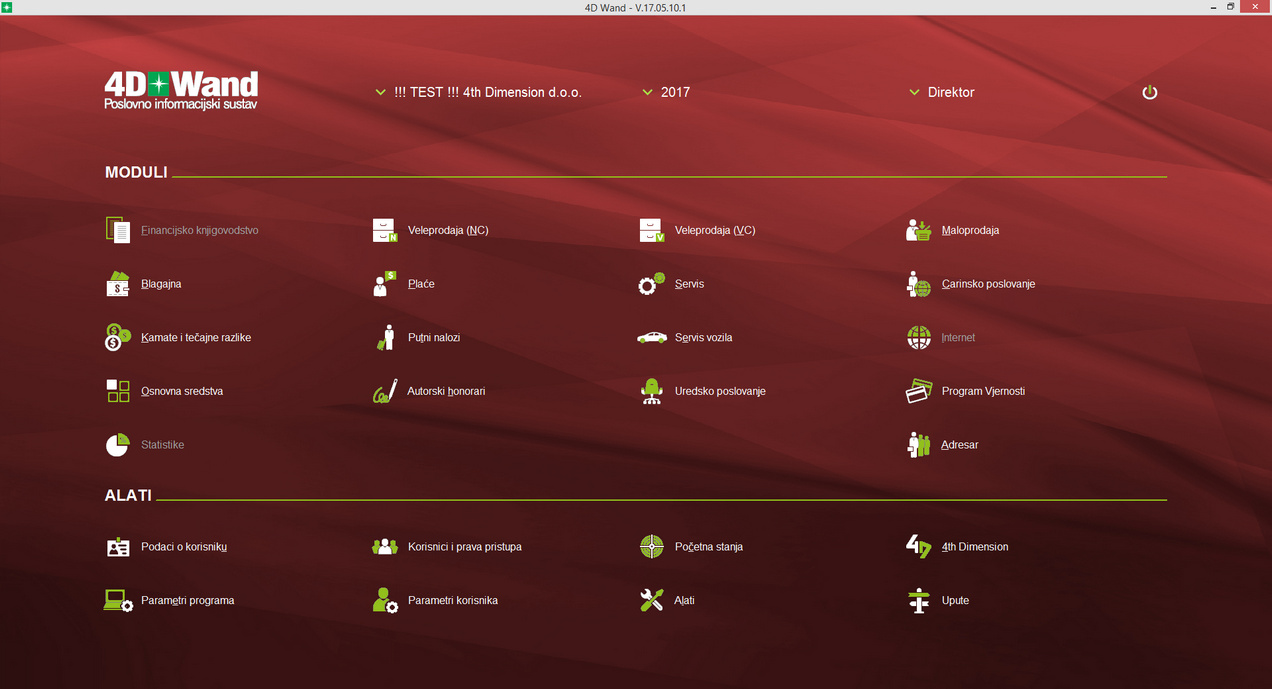
Task: Open the Veleprodaja (NC) text link
Action: point(448,230)
